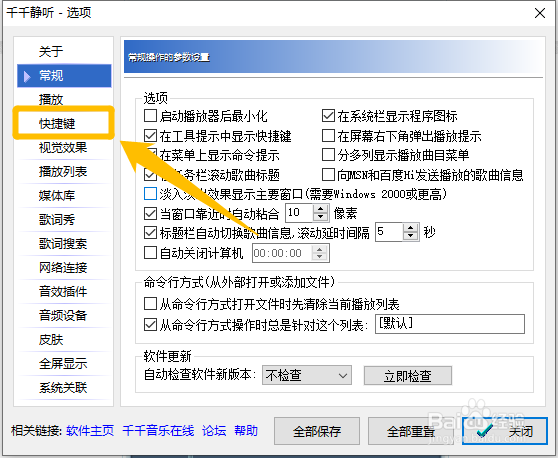
Task: Click the 00:00:00 shutdown time field
Action: tap(282, 253)
